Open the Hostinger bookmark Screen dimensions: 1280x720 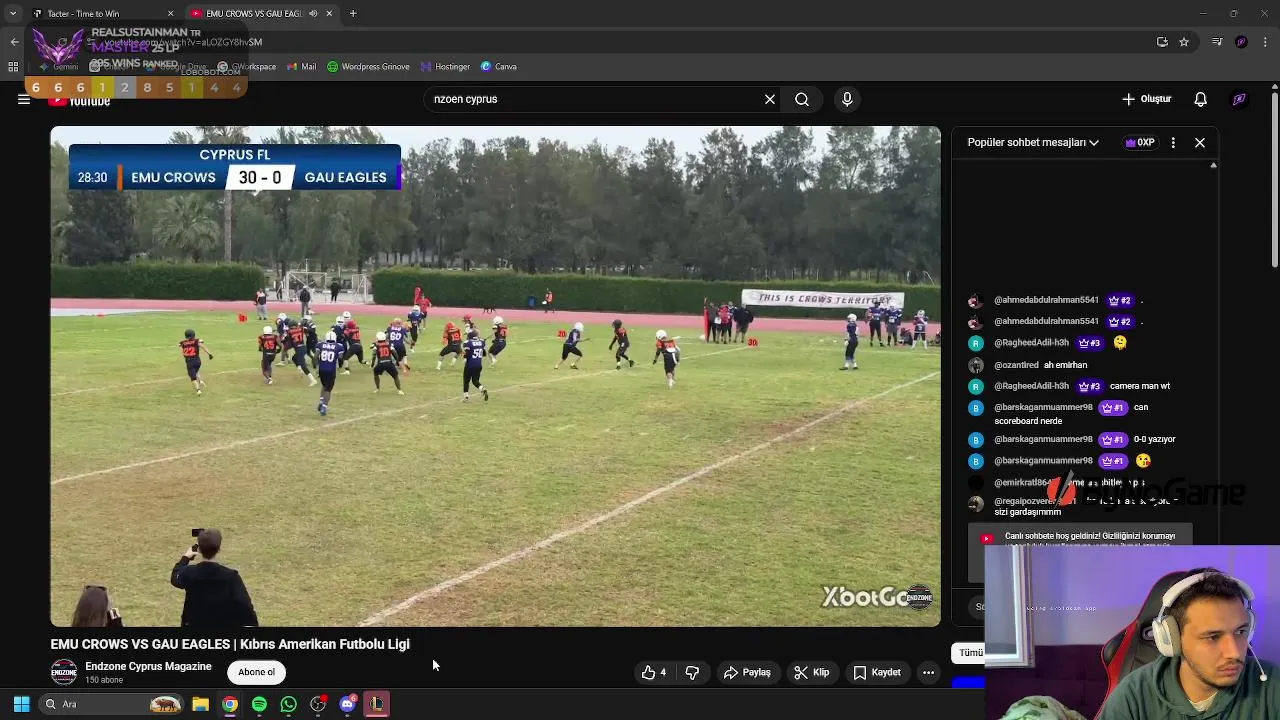445,67
